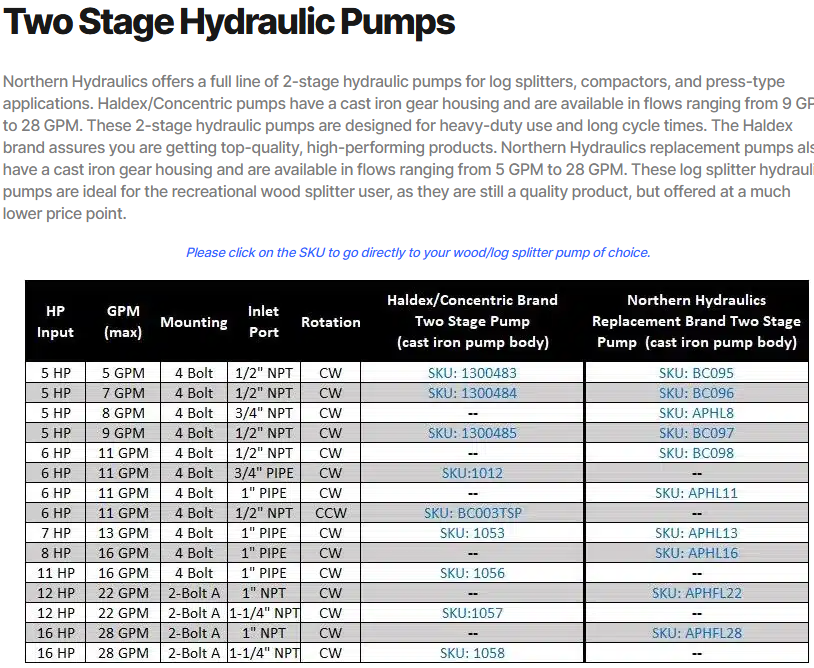The image size is (814, 668).
Task: Click the SKU: APHL11 link
Action: tap(696, 493)
